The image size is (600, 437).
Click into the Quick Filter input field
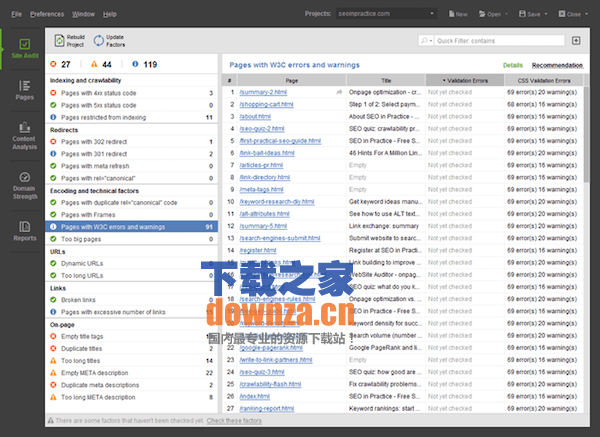499,41
